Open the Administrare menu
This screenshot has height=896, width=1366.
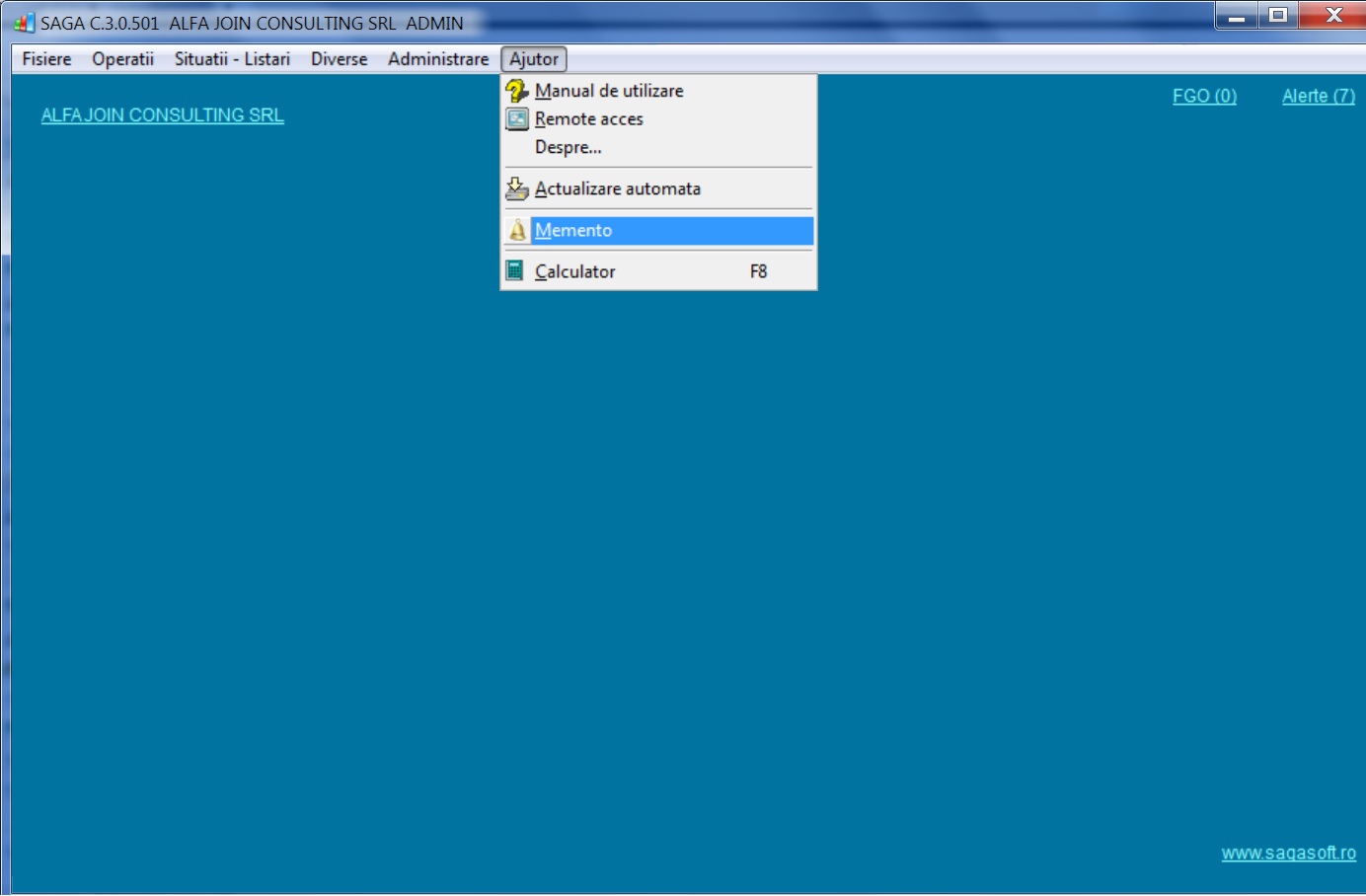tap(438, 59)
